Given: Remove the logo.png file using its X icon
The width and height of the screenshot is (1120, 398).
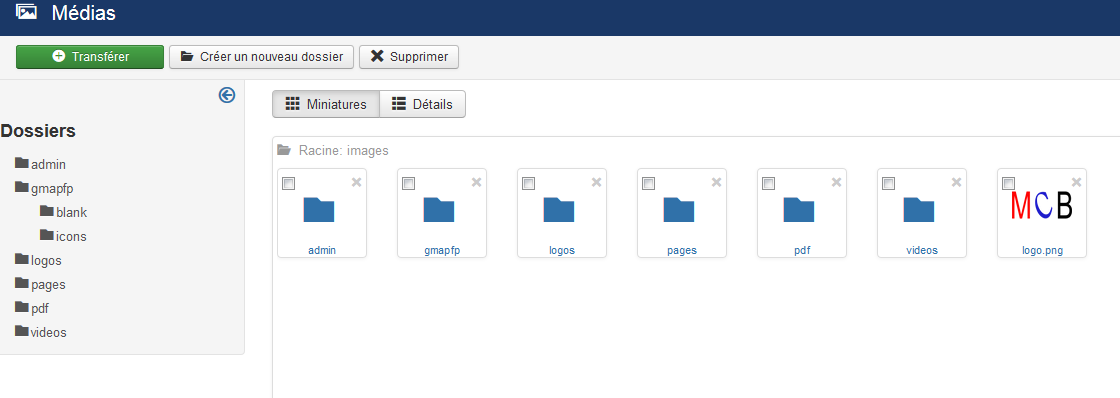Looking at the screenshot, I should click(1076, 183).
